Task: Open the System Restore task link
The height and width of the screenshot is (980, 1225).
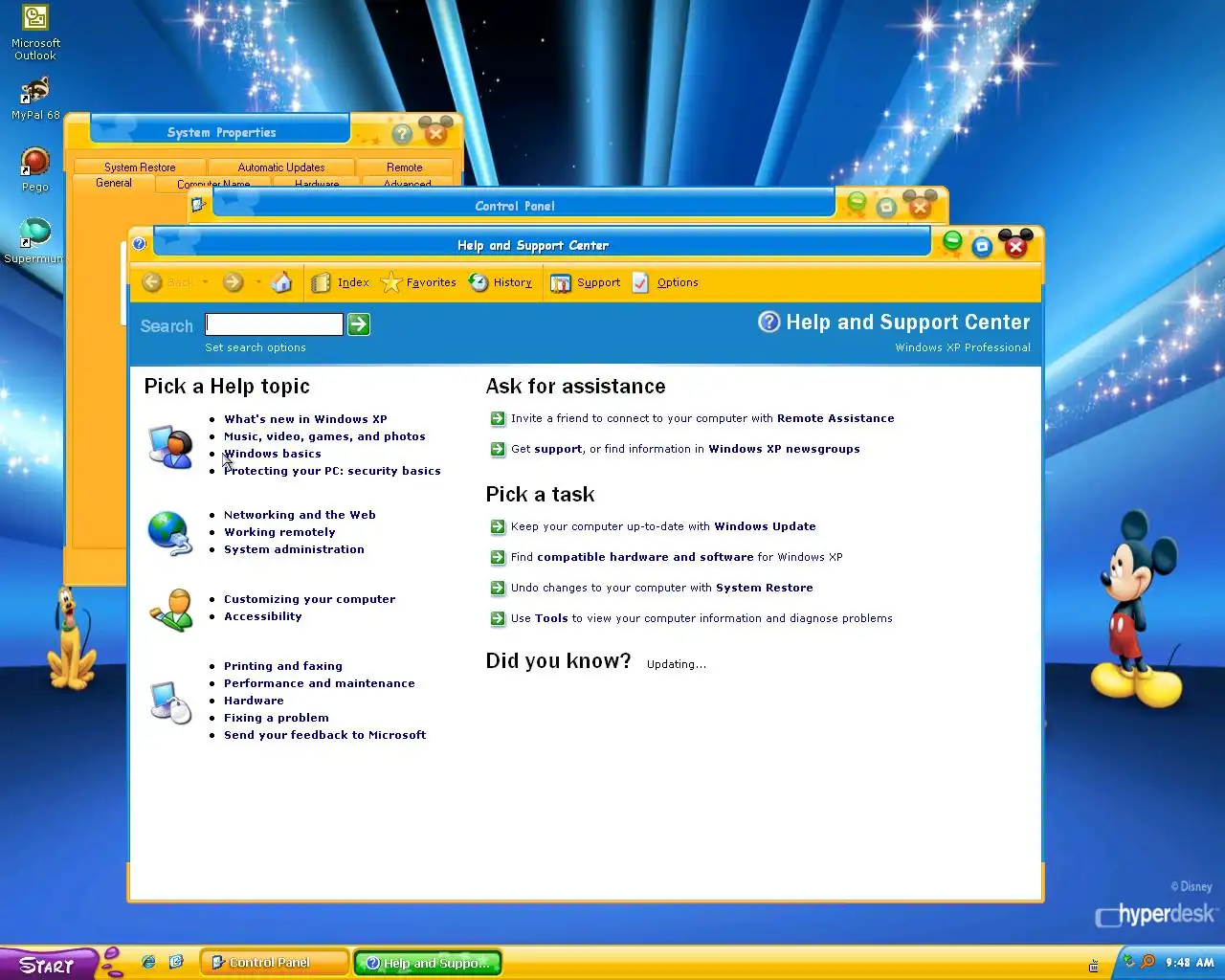Action: (x=765, y=588)
